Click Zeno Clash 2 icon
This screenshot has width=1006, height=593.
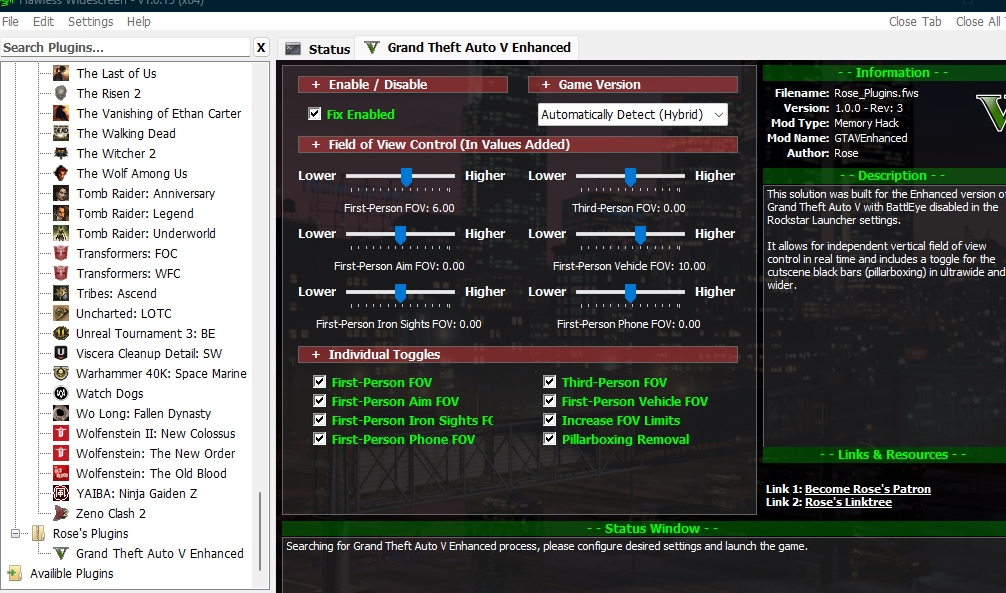point(61,513)
